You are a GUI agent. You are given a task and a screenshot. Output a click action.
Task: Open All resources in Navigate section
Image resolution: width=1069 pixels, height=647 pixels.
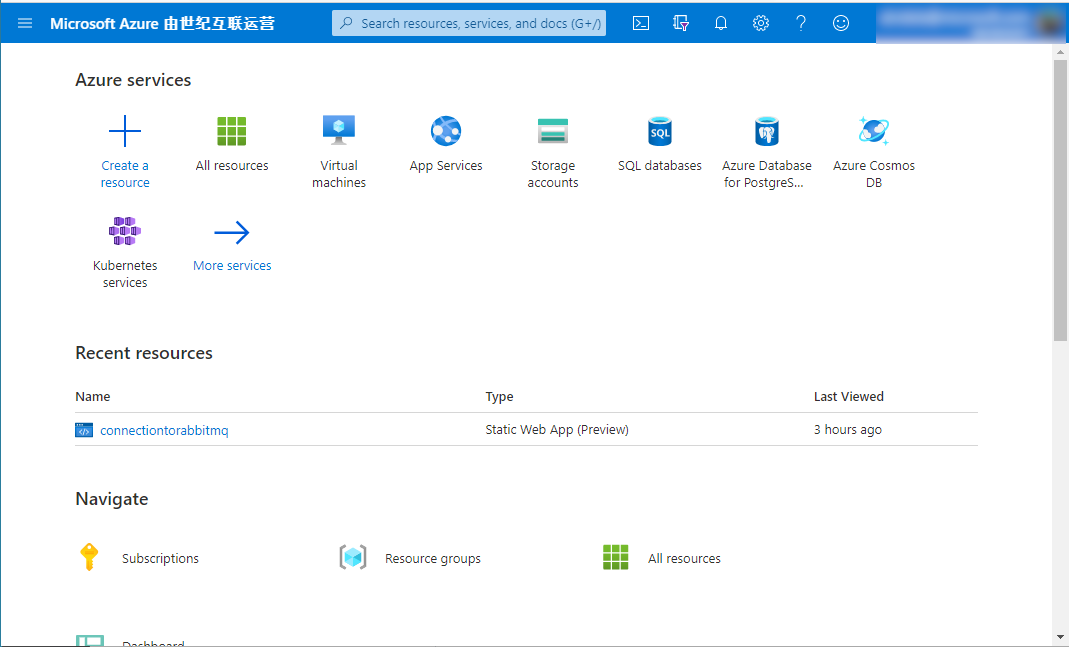click(x=684, y=558)
